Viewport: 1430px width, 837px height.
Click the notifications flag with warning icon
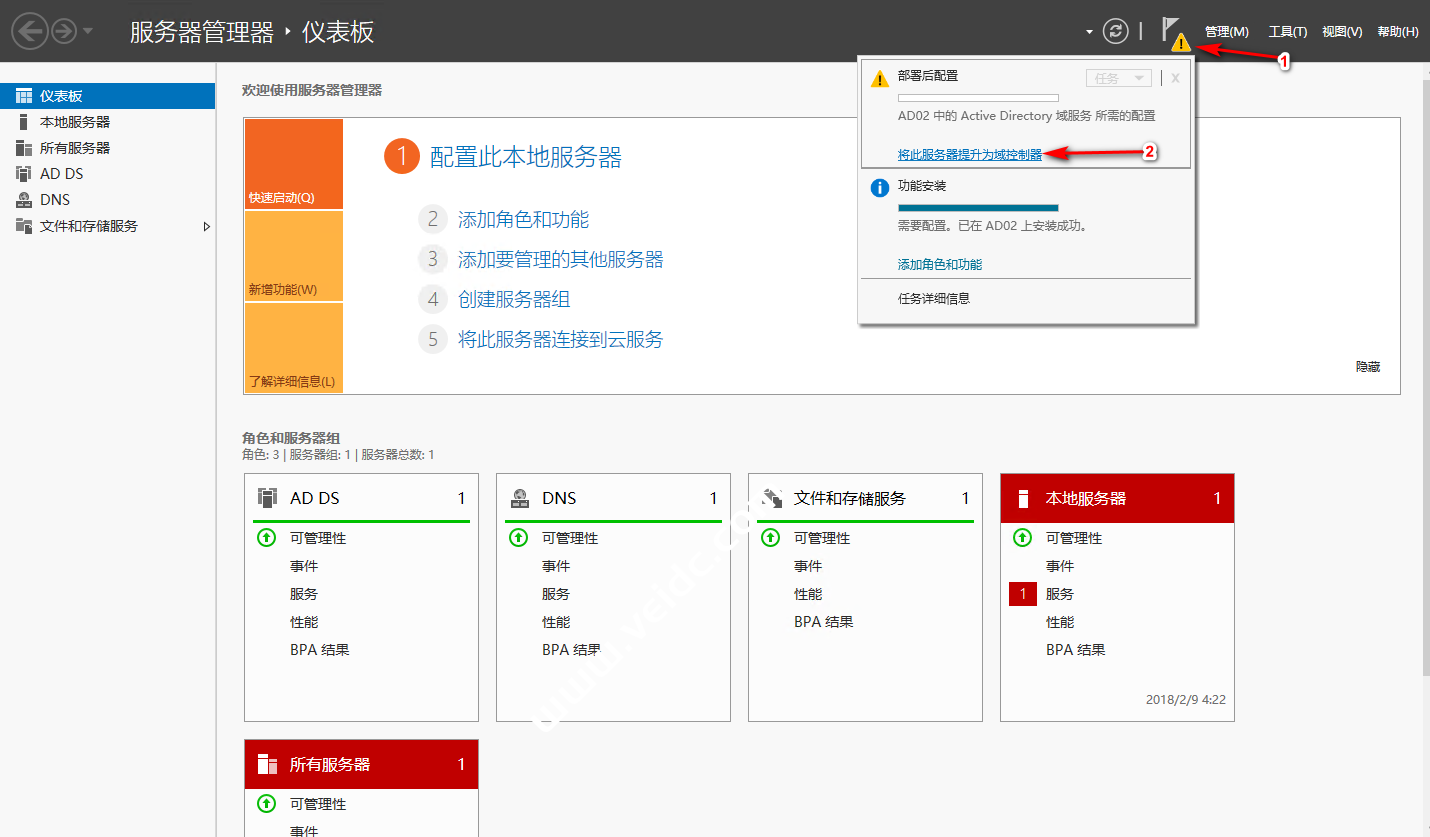click(1173, 32)
